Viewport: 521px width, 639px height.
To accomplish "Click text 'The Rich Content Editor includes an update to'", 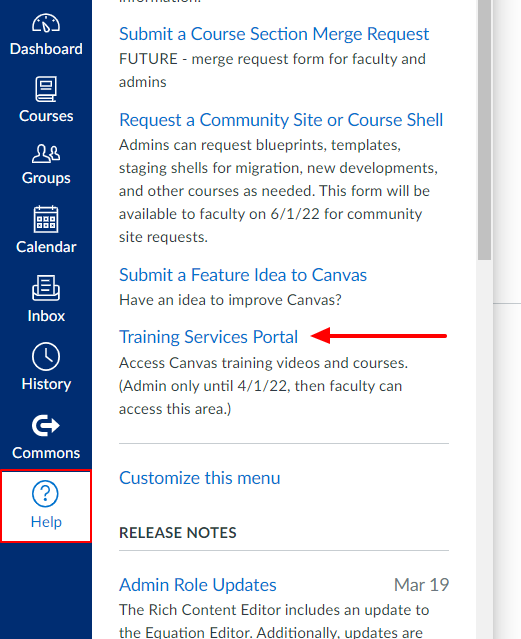I will tap(274, 610).
